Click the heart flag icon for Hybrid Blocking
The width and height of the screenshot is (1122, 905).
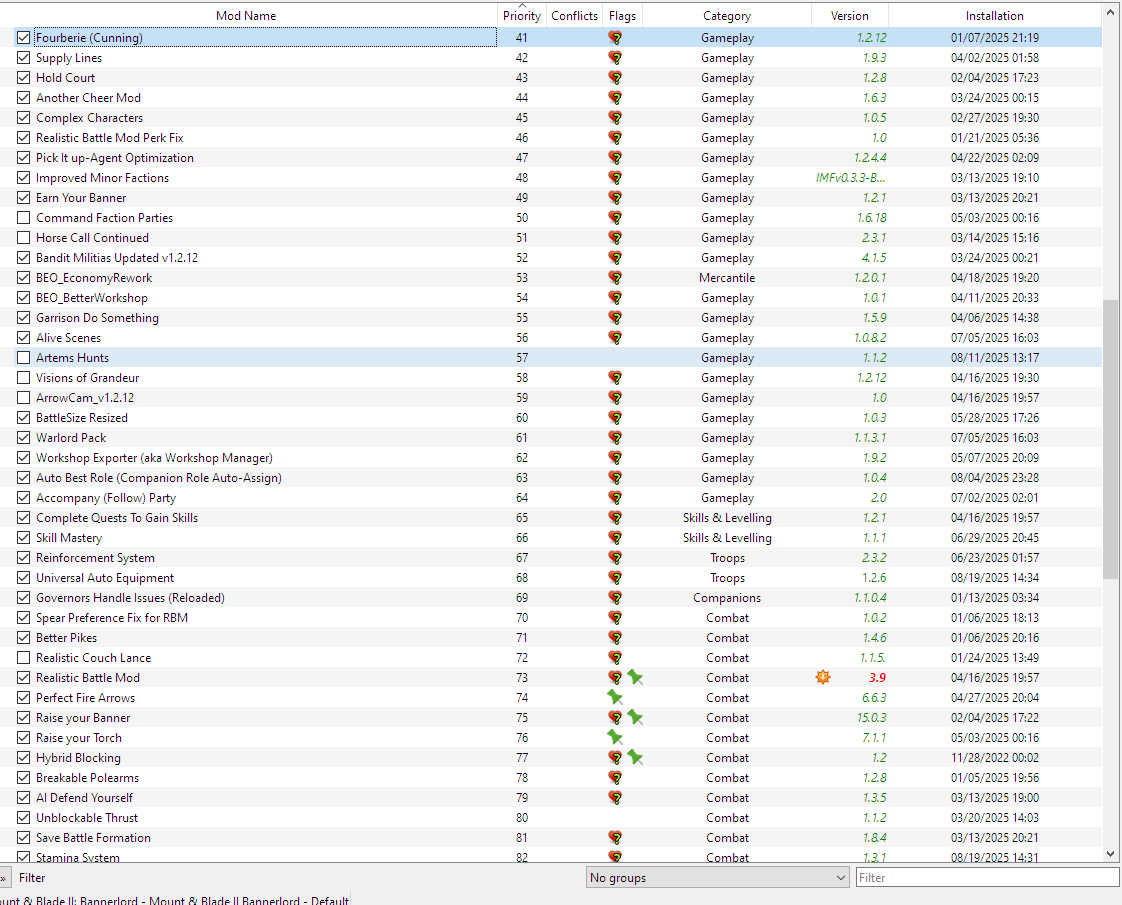(x=615, y=758)
